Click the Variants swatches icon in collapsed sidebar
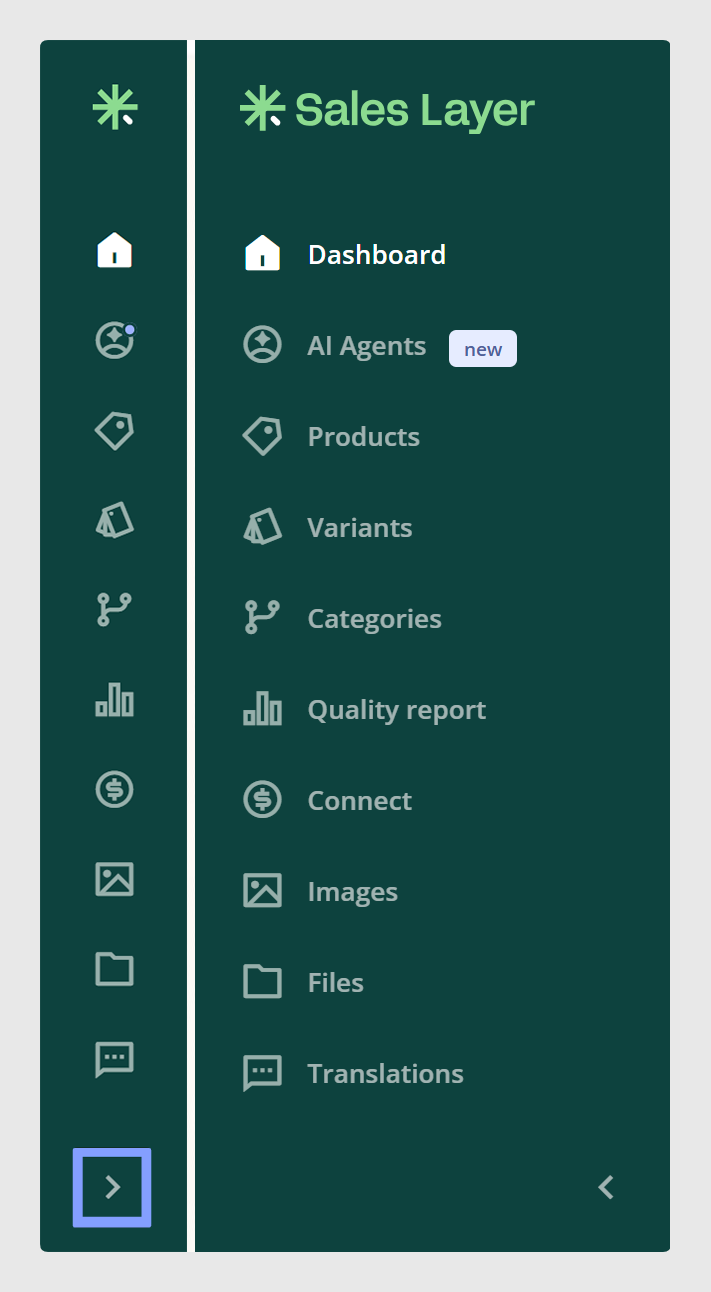 [x=114, y=521]
